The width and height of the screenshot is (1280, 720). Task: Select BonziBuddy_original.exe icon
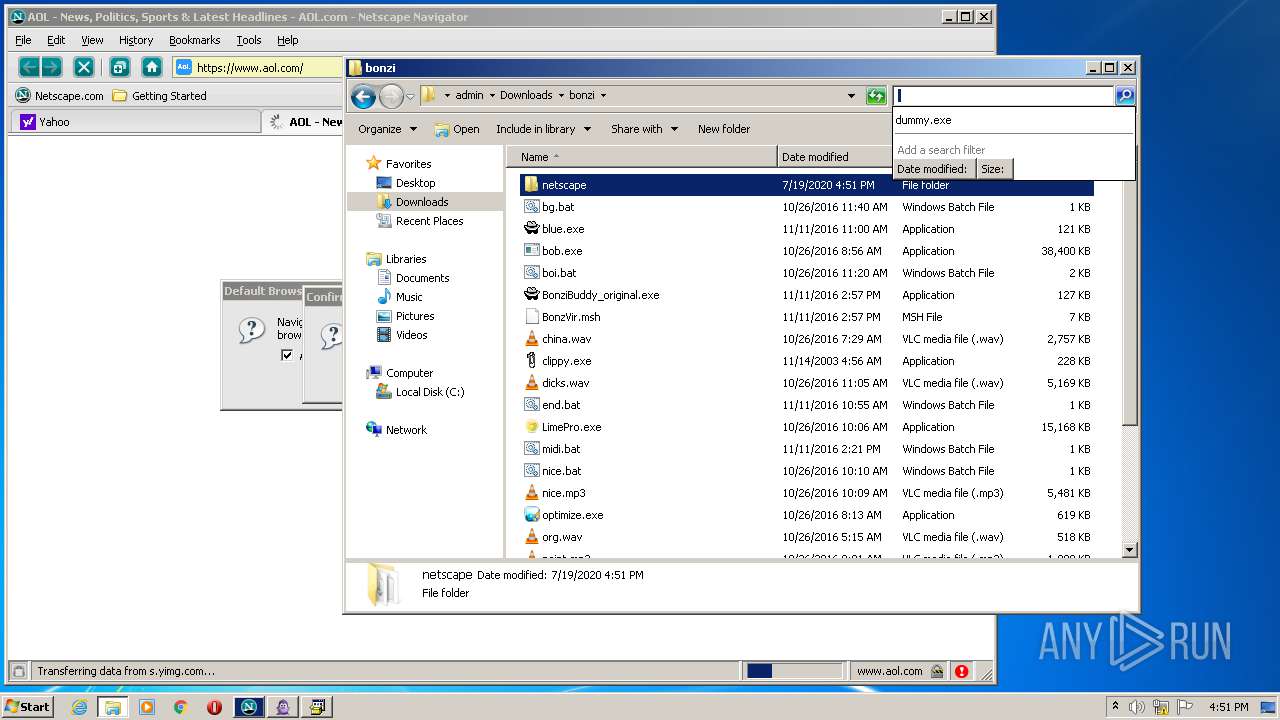(x=532, y=295)
